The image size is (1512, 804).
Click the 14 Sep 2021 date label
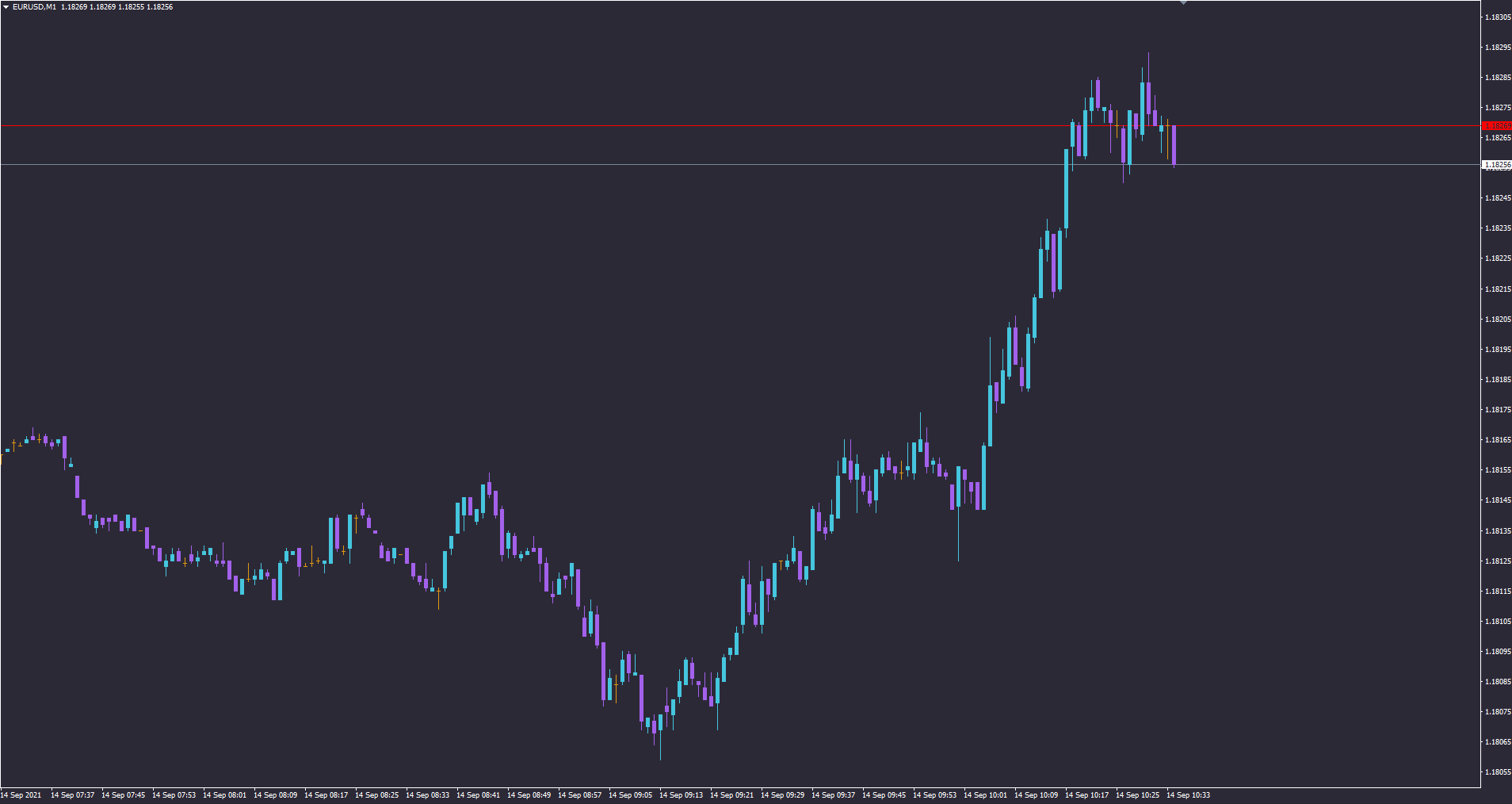[21, 795]
